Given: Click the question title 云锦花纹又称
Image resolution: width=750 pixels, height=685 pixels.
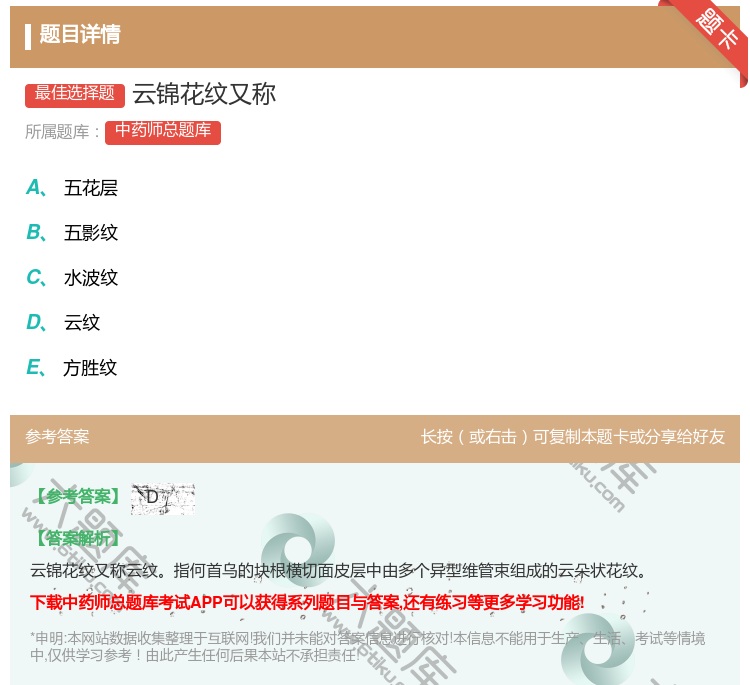Looking at the screenshot, I should (x=204, y=94).
